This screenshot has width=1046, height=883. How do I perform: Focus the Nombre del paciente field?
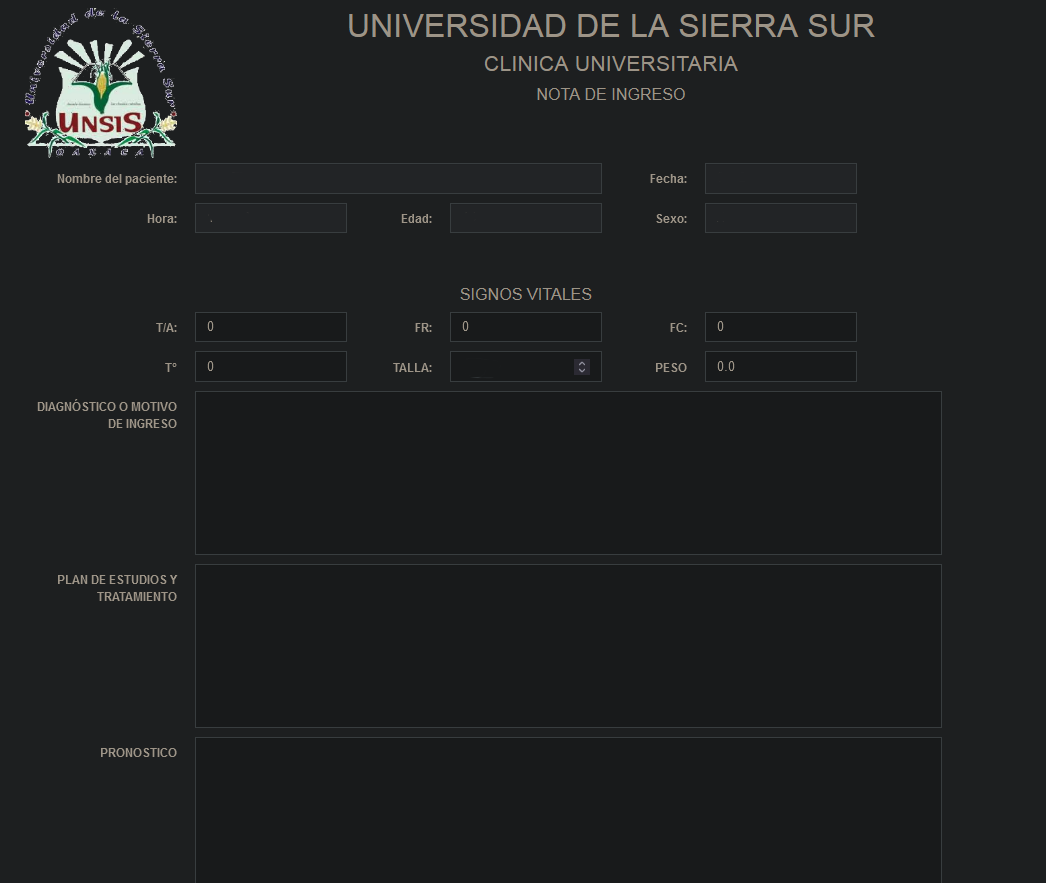tap(398, 179)
